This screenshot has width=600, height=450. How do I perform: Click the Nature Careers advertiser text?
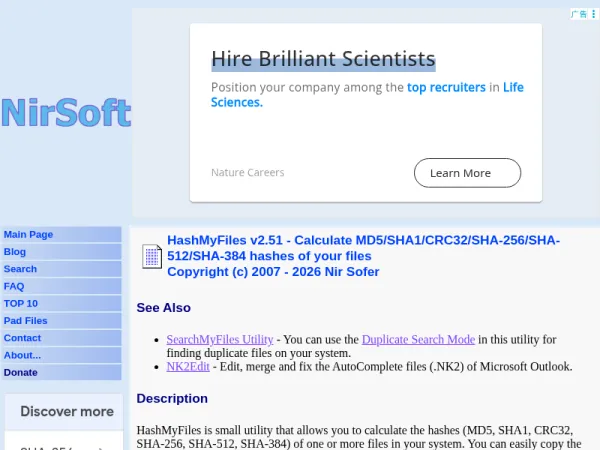coord(248,173)
